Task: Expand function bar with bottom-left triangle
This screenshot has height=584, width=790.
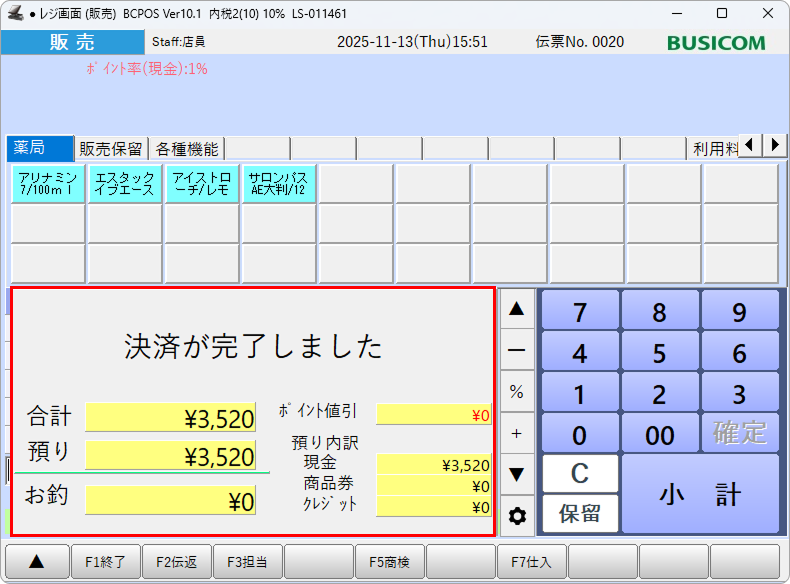Action: coord(36,562)
